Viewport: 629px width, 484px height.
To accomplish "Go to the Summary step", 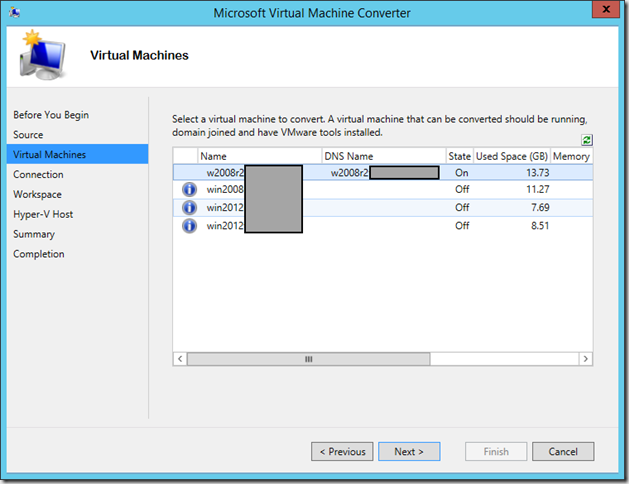I will click(34, 234).
